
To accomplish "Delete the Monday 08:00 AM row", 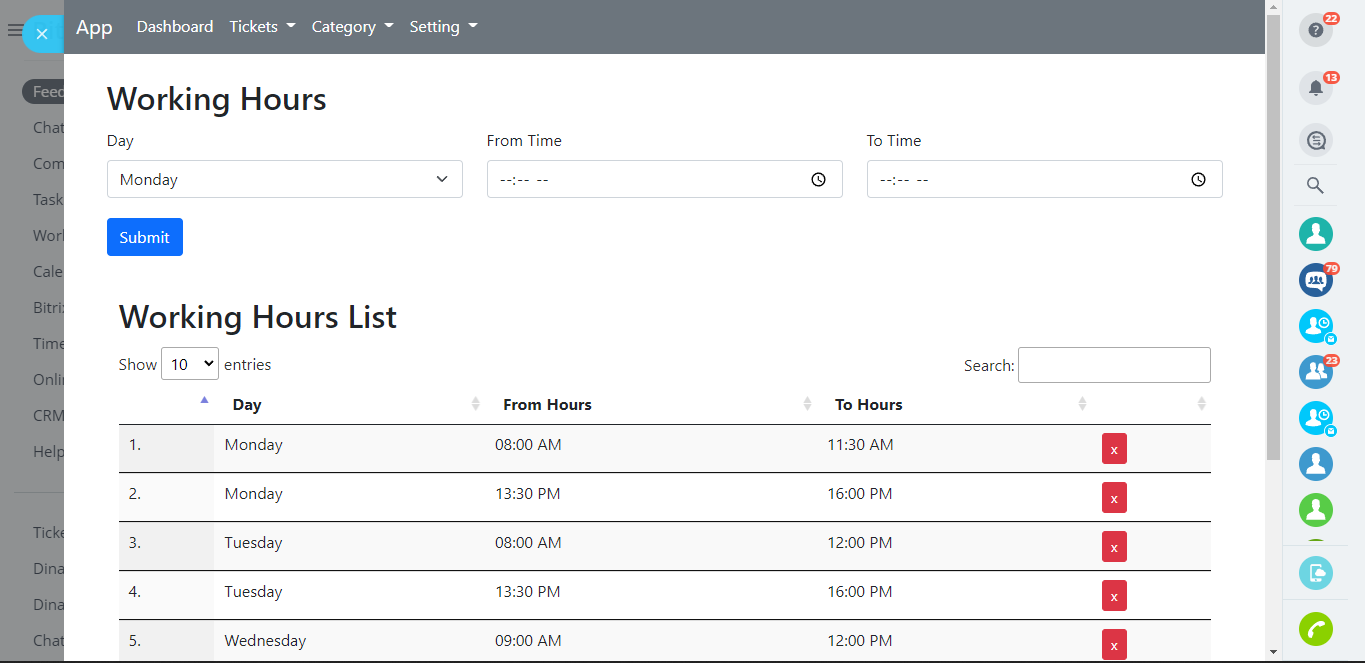I will pos(1114,449).
